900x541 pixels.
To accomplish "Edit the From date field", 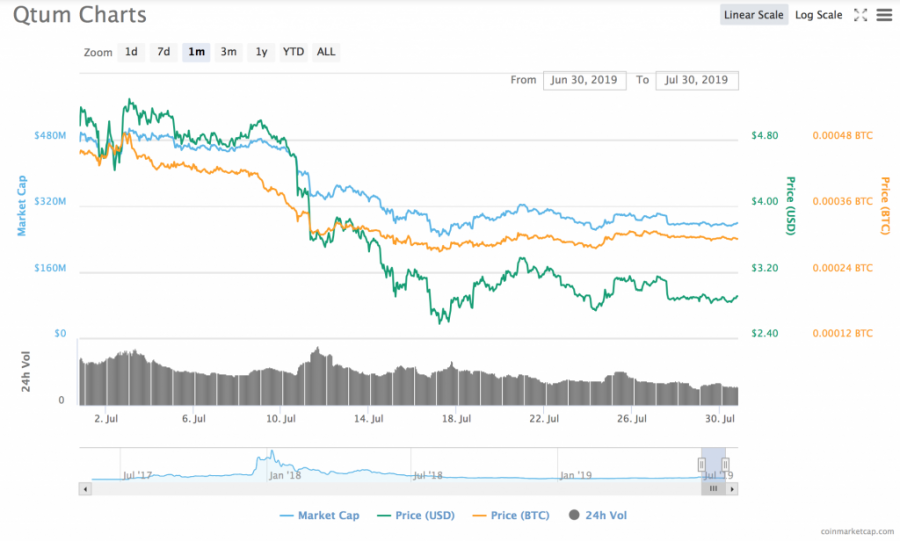I will pos(584,80).
